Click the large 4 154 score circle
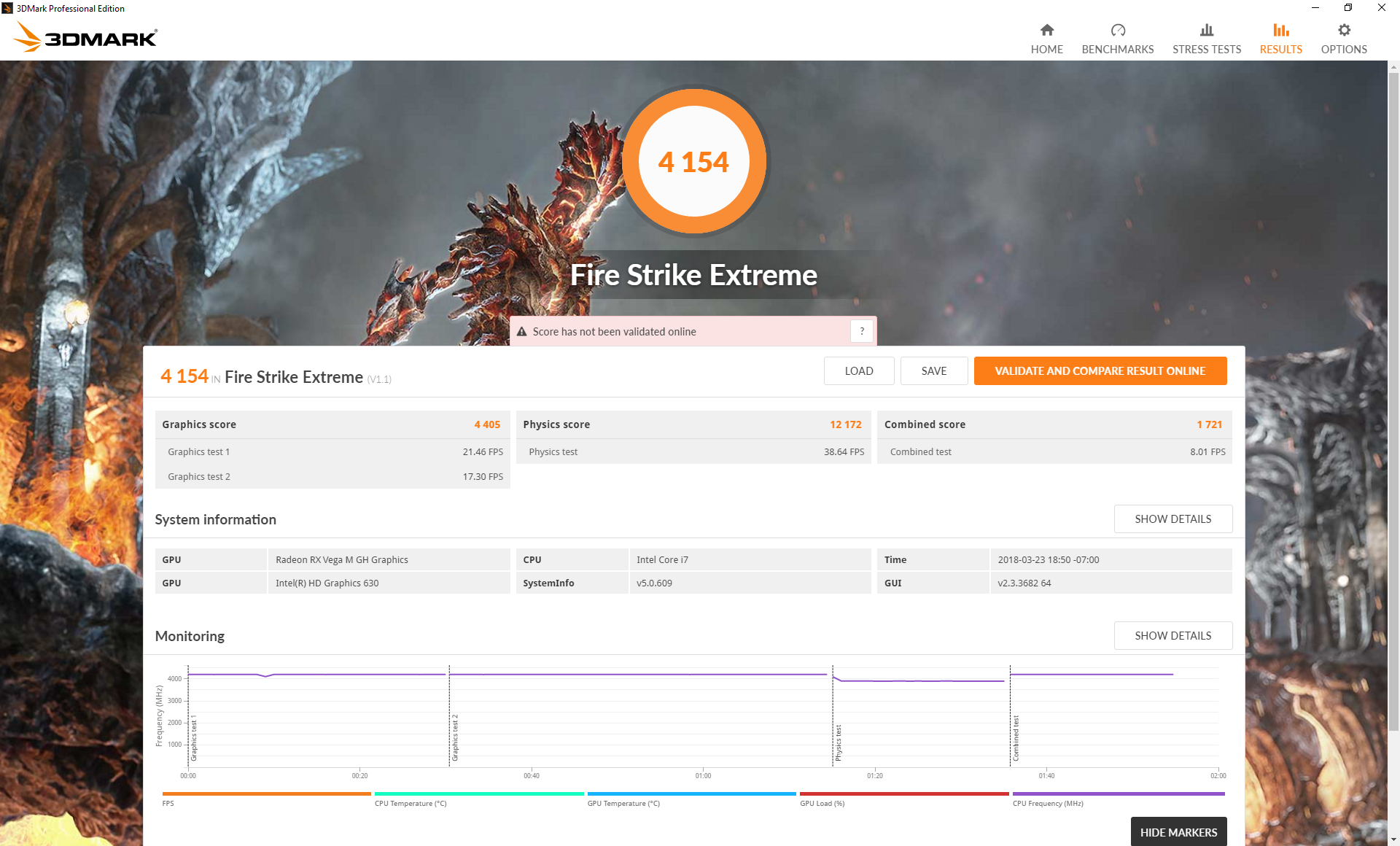Image resolution: width=1400 pixels, height=846 pixels. click(x=693, y=161)
